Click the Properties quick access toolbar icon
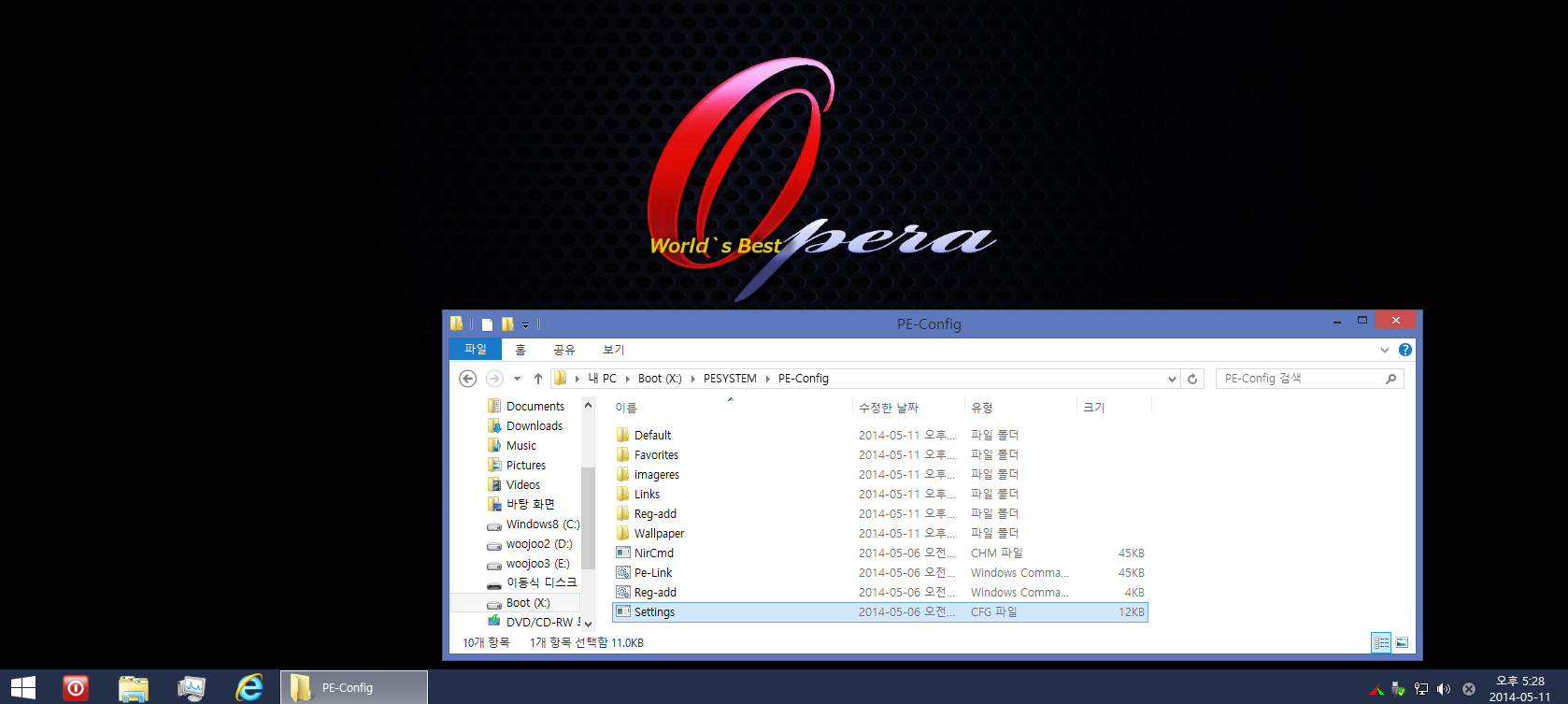 (487, 324)
